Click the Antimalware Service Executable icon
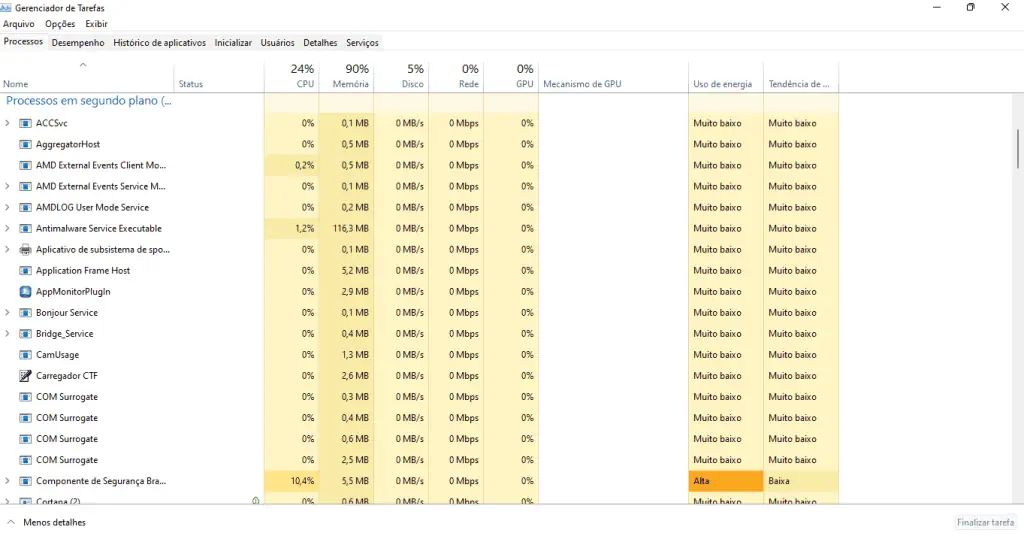The height and width of the screenshot is (536, 1024). (25, 229)
